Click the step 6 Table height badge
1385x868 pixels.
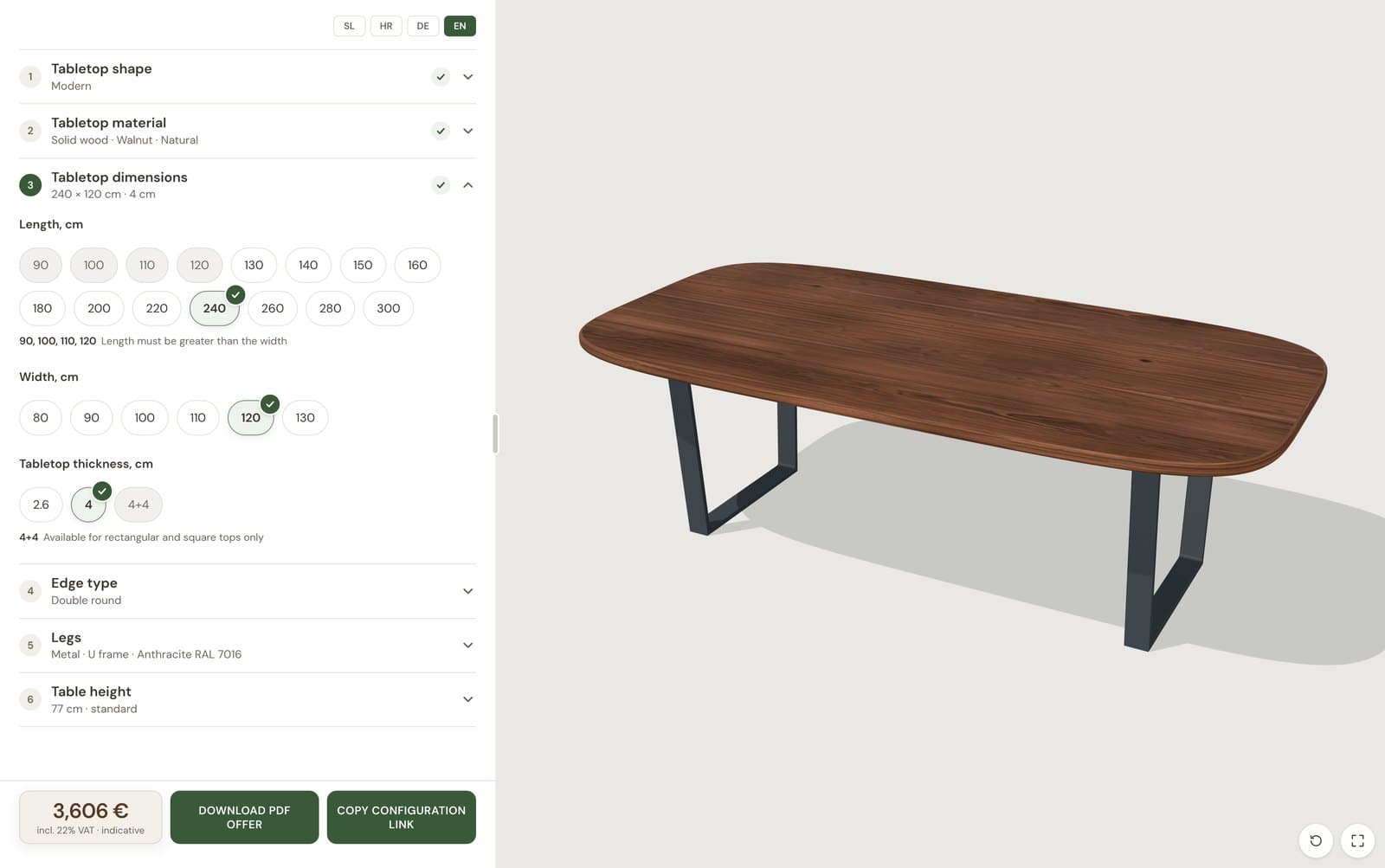click(30, 699)
